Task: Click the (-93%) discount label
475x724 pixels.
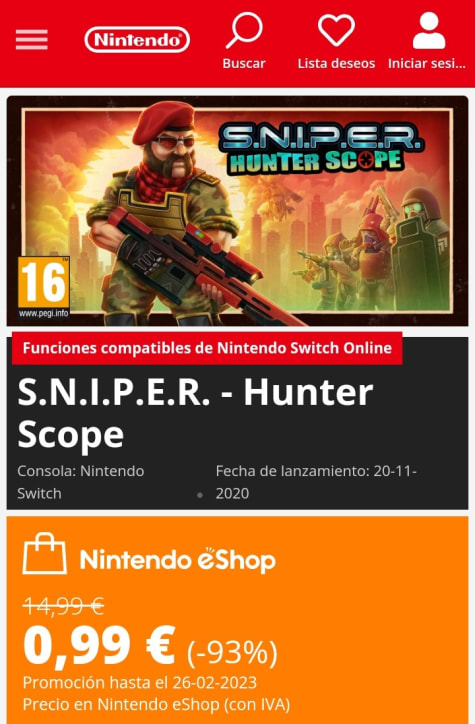Action: click(232, 653)
